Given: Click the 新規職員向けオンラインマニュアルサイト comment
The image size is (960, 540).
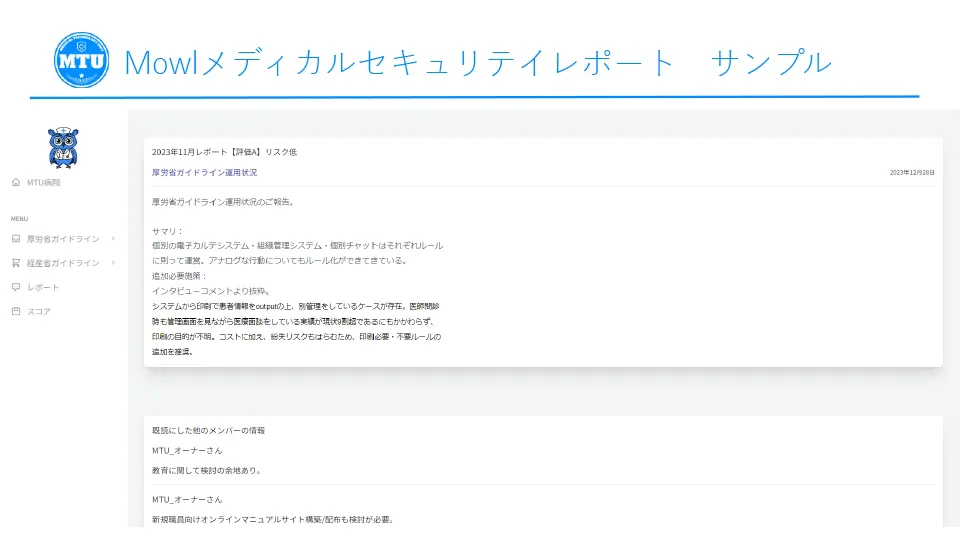Looking at the screenshot, I should click(x=273, y=519).
